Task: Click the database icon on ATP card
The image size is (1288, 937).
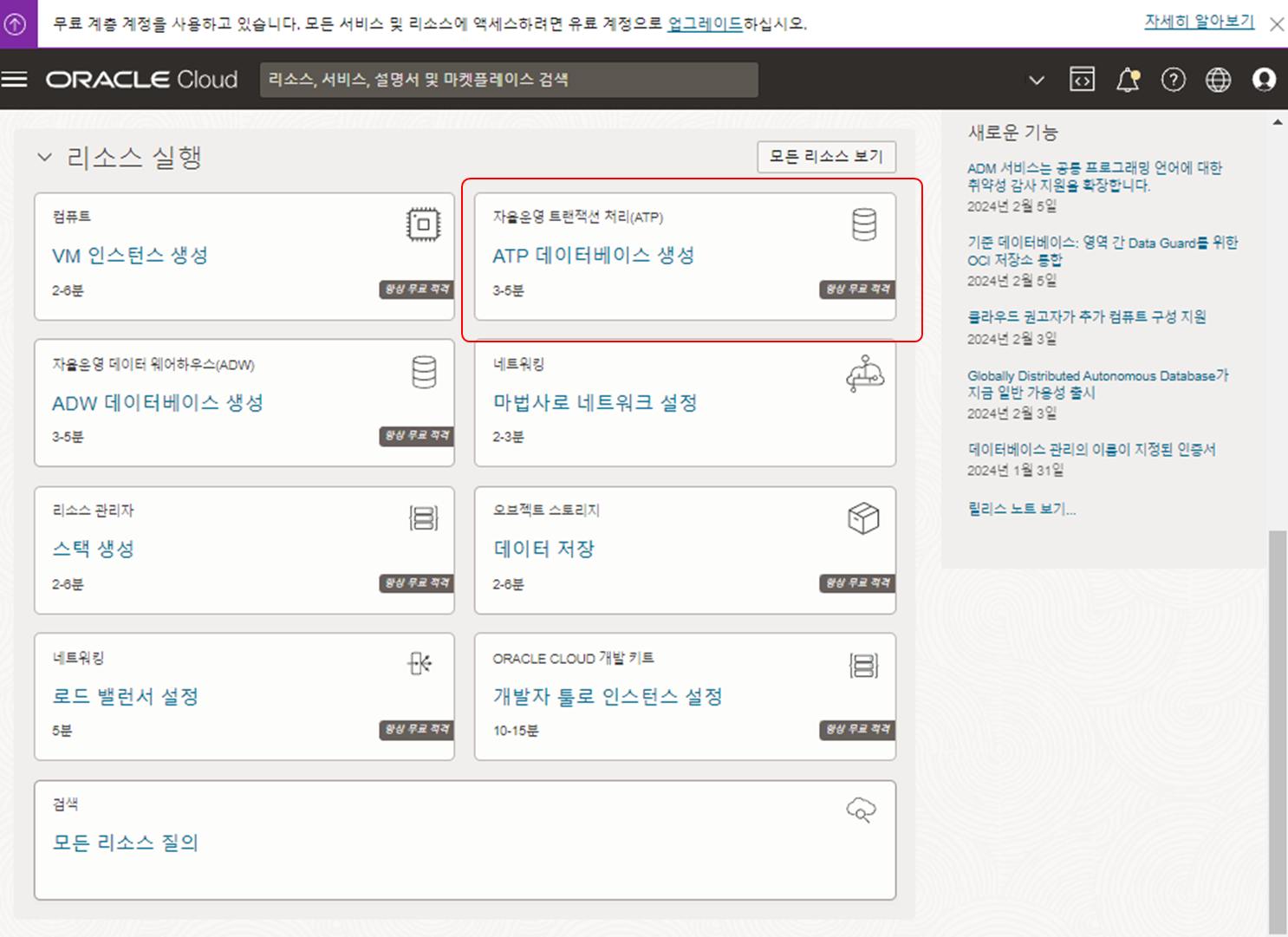Action: pyautogui.click(x=864, y=224)
